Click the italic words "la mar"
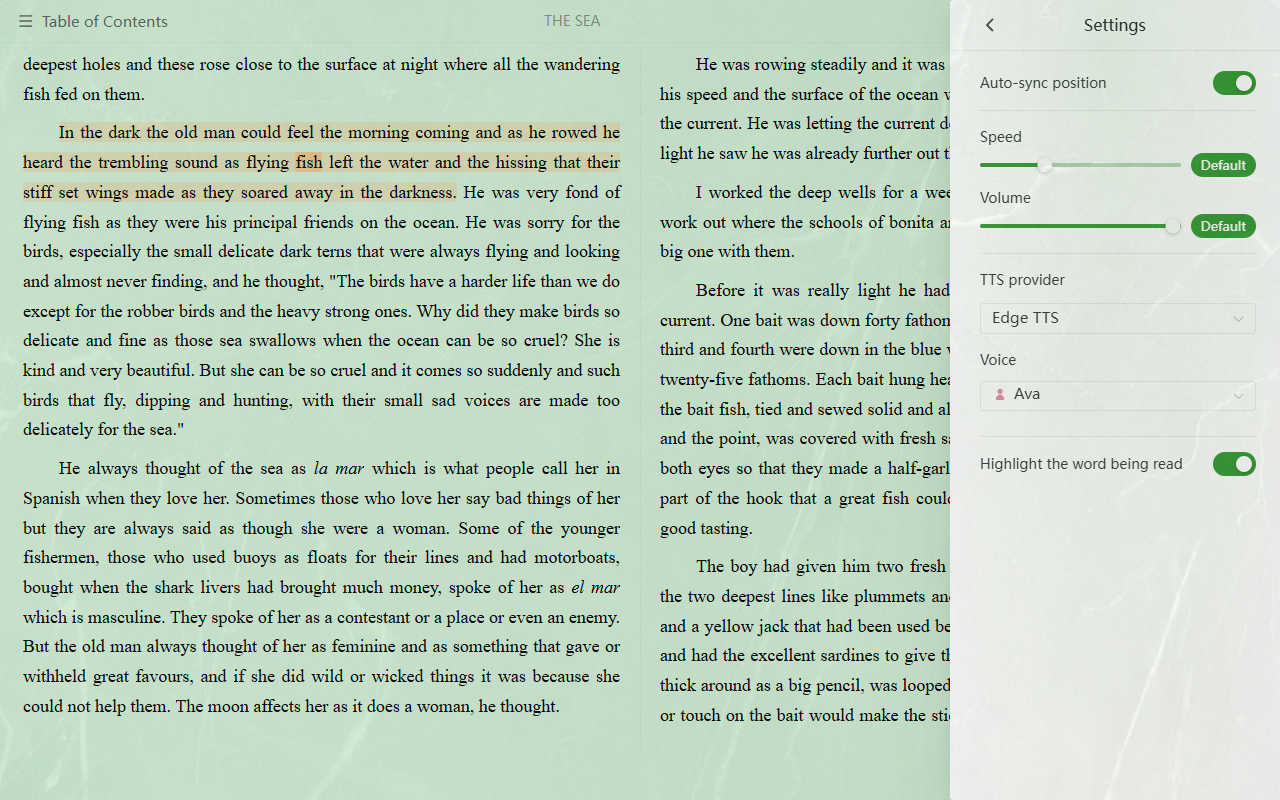The width and height of the screenshot is (1280, 800). pyautogui.click(x=340, y=468)
